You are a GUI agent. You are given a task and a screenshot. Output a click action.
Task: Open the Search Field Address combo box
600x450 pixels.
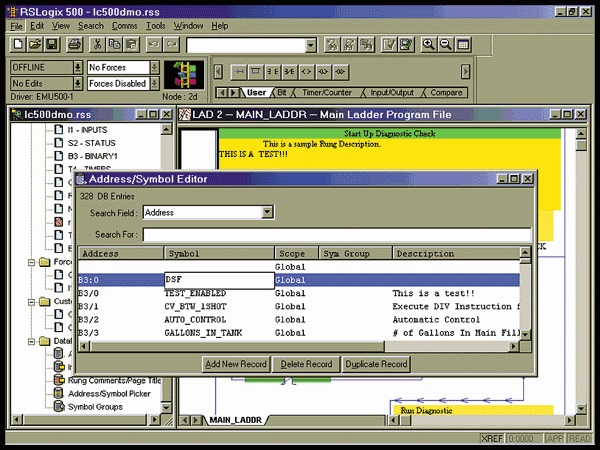[266, 212]
